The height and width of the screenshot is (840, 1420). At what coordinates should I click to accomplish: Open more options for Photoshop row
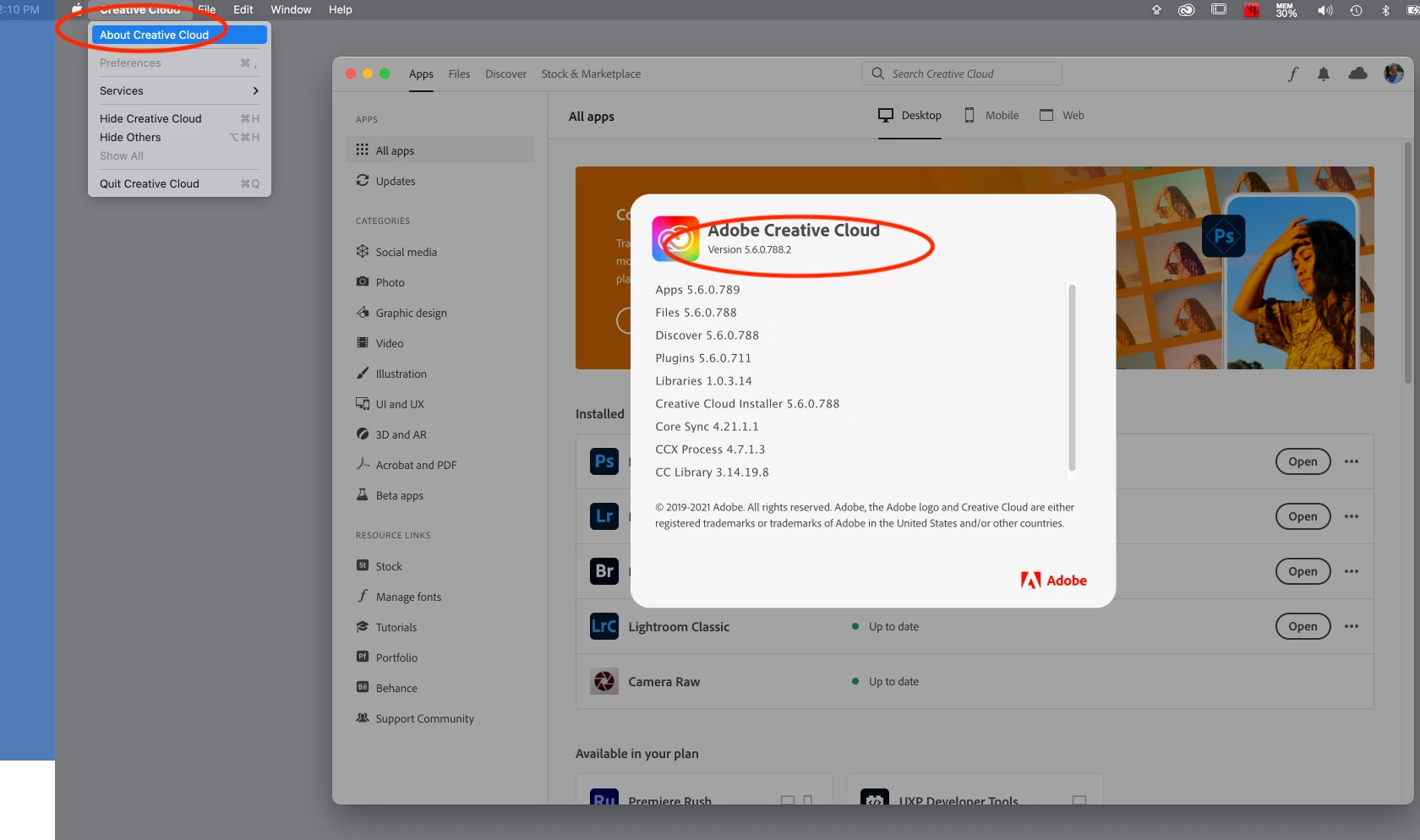(1352, 461)
